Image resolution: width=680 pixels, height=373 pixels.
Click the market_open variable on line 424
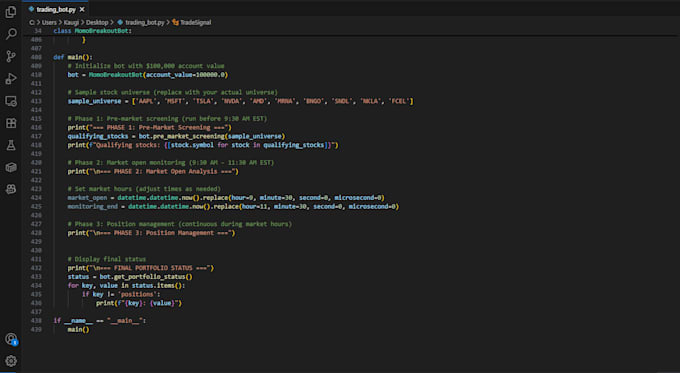[x=87, y=198]
